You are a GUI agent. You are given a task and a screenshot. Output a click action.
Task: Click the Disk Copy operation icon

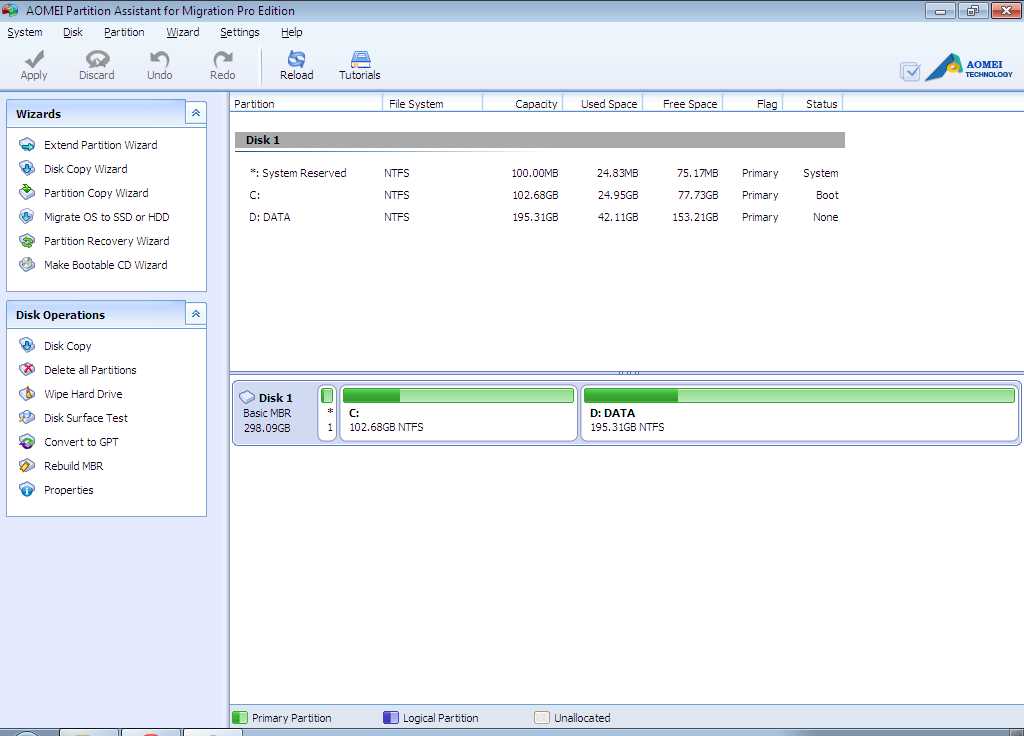(27, 345)
